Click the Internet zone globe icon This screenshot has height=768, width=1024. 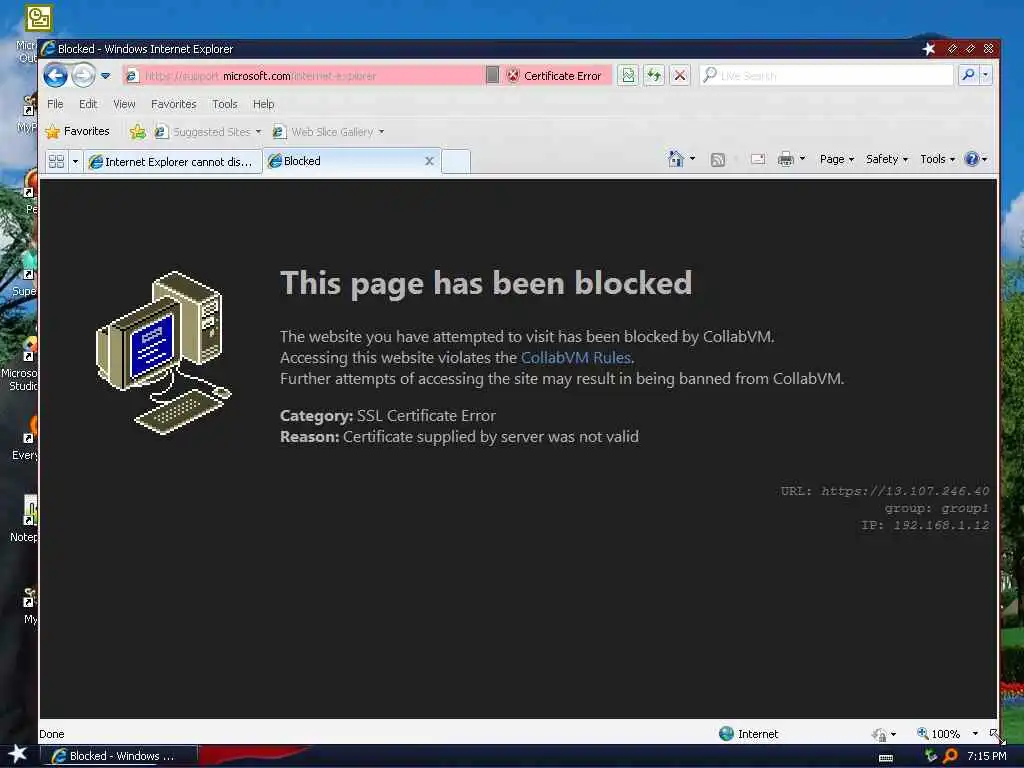click(x=726, y=733)
